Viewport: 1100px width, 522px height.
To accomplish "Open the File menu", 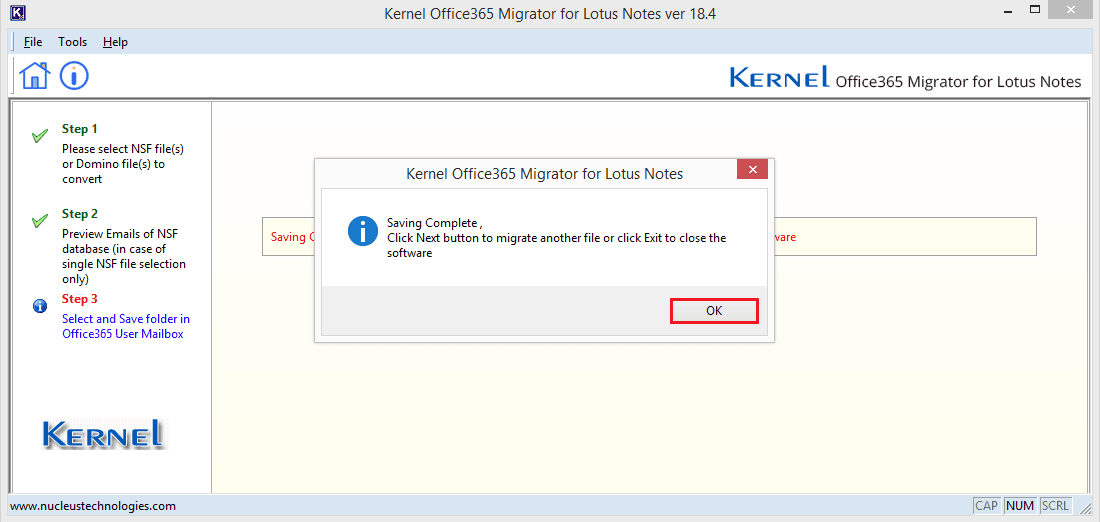I will 33,42.
